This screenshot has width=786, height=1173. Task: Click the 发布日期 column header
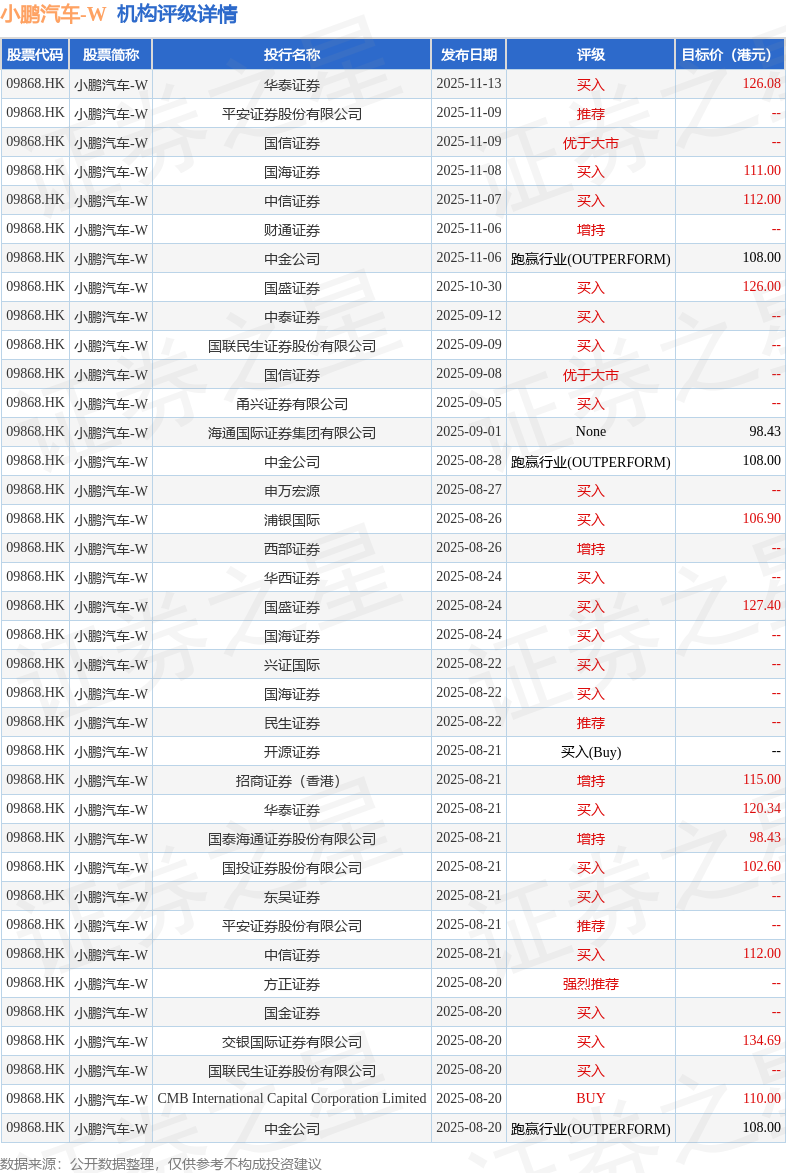pyautogui.click(x=469, y=55)
